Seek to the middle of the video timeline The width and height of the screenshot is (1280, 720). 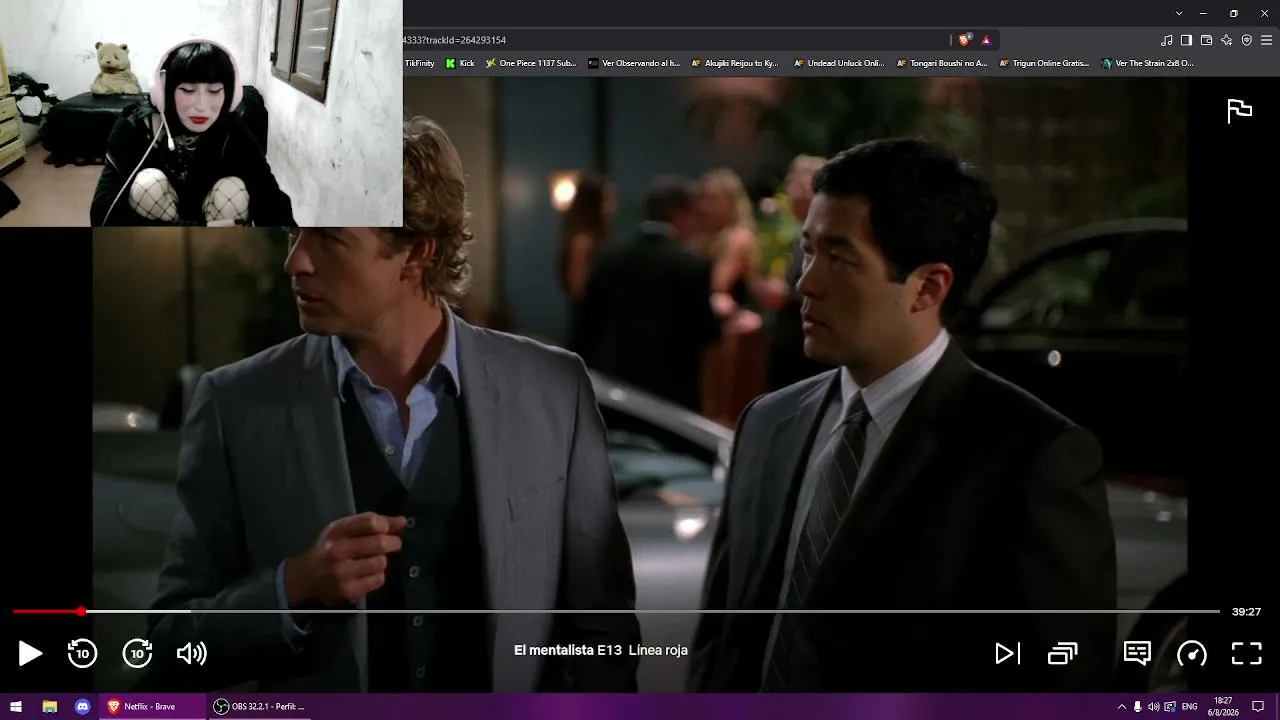[616, 611]
